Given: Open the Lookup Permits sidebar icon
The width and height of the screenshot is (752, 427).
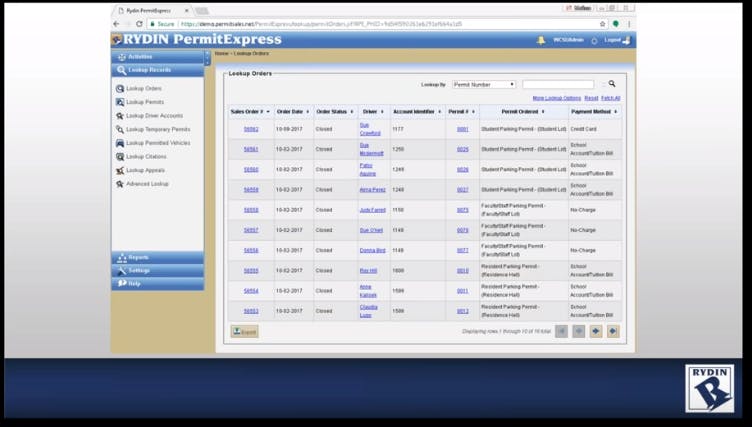Looking at the screenshot, I should (x=120, y=102).
